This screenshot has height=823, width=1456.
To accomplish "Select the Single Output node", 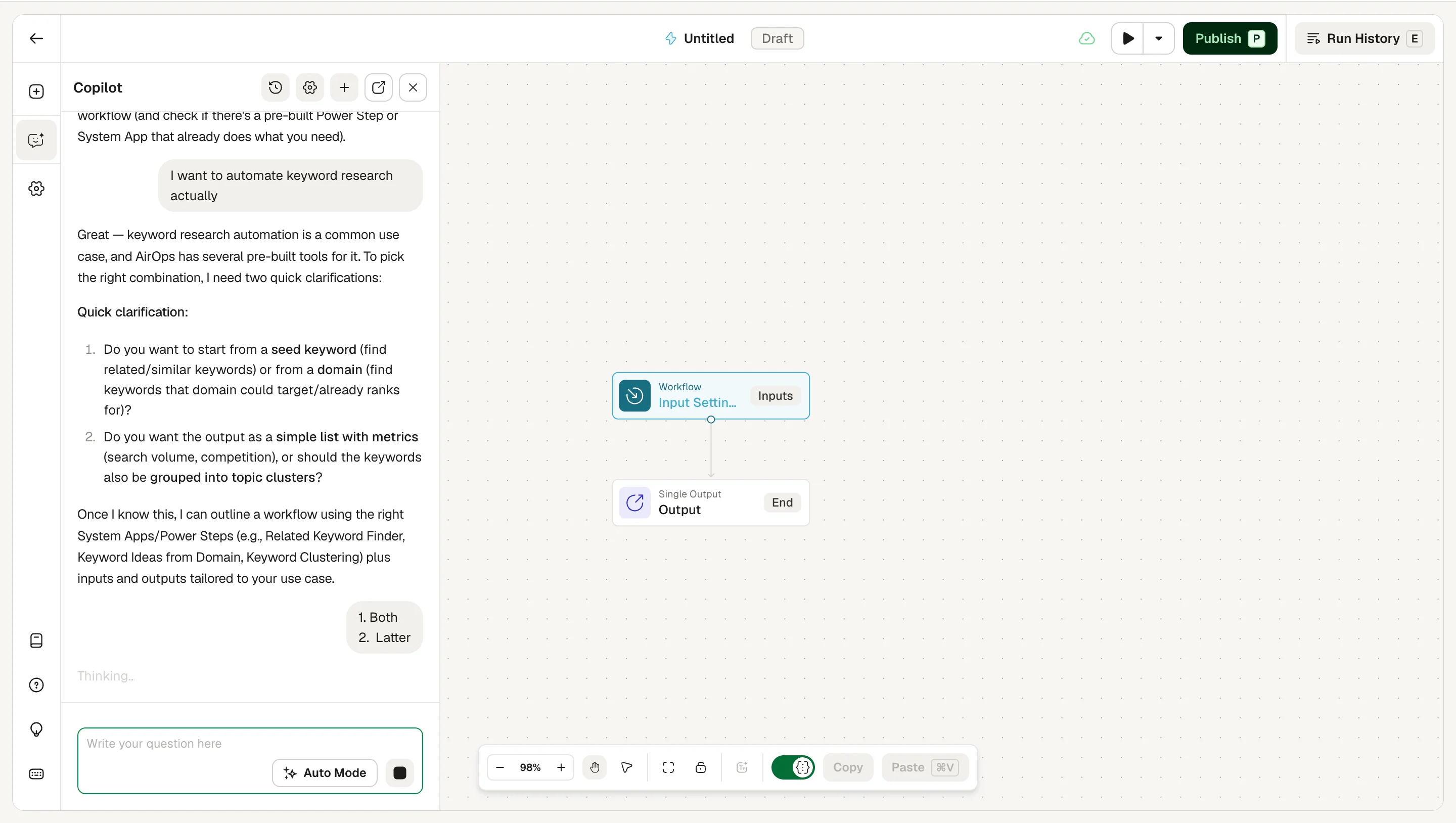I will (x=711, y=502).
